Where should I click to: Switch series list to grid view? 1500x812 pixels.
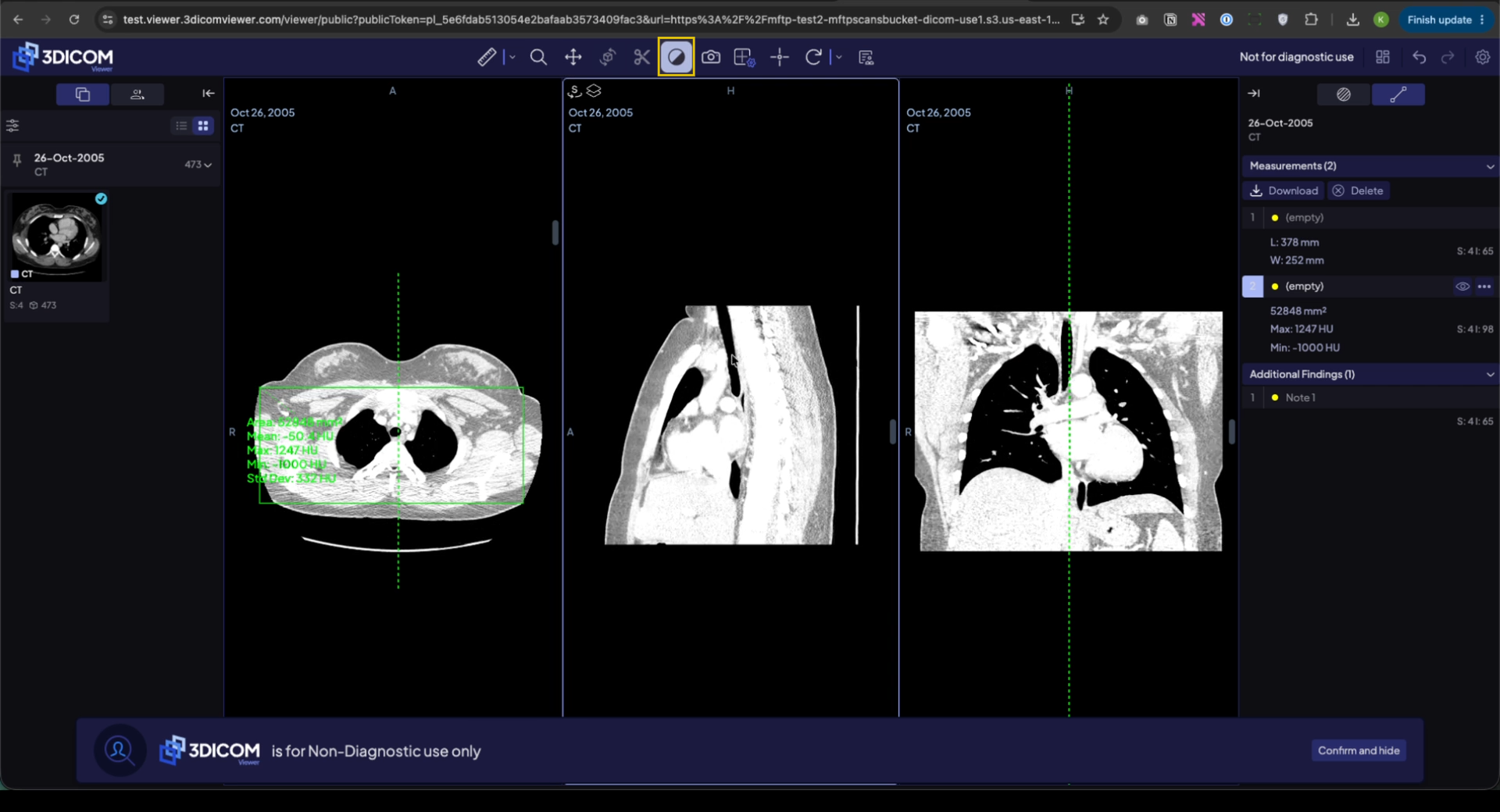[203, 126]
